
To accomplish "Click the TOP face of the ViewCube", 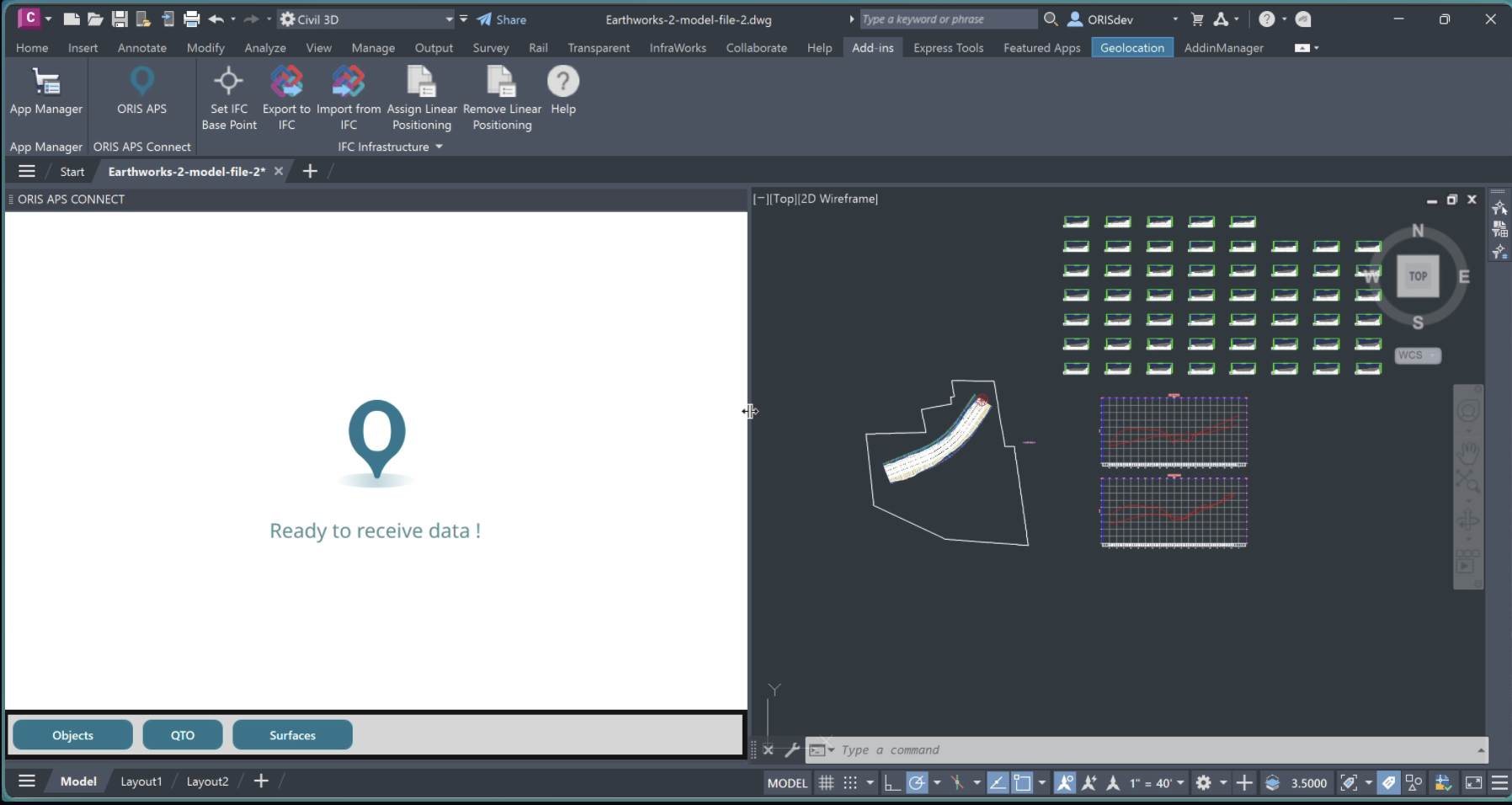I will coord(1418,276).
